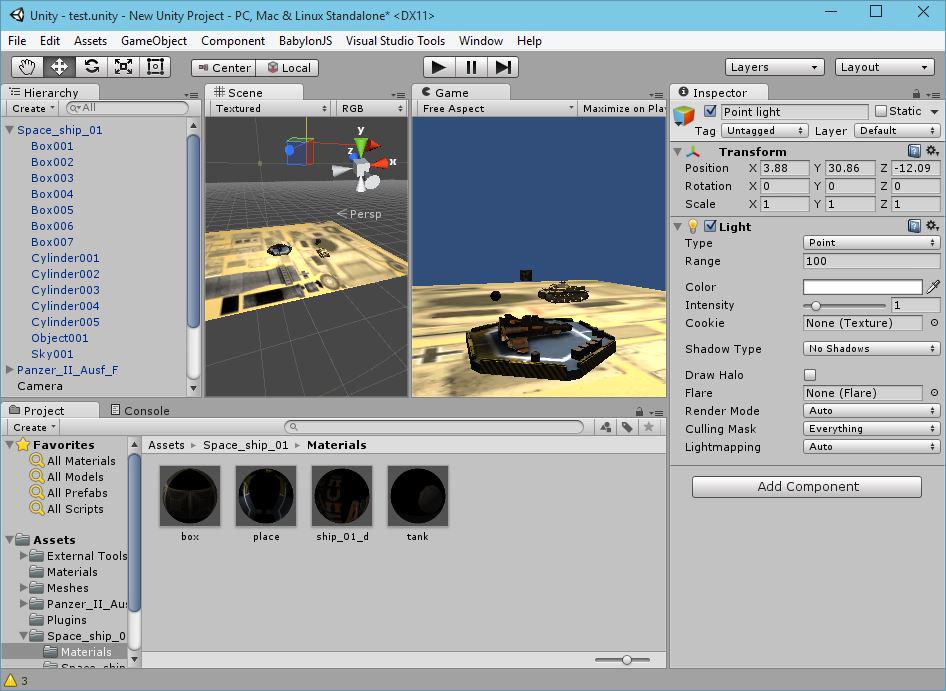The image size is (946, 691).
Task: Open the Component menu
Action: tap(233, 40)
